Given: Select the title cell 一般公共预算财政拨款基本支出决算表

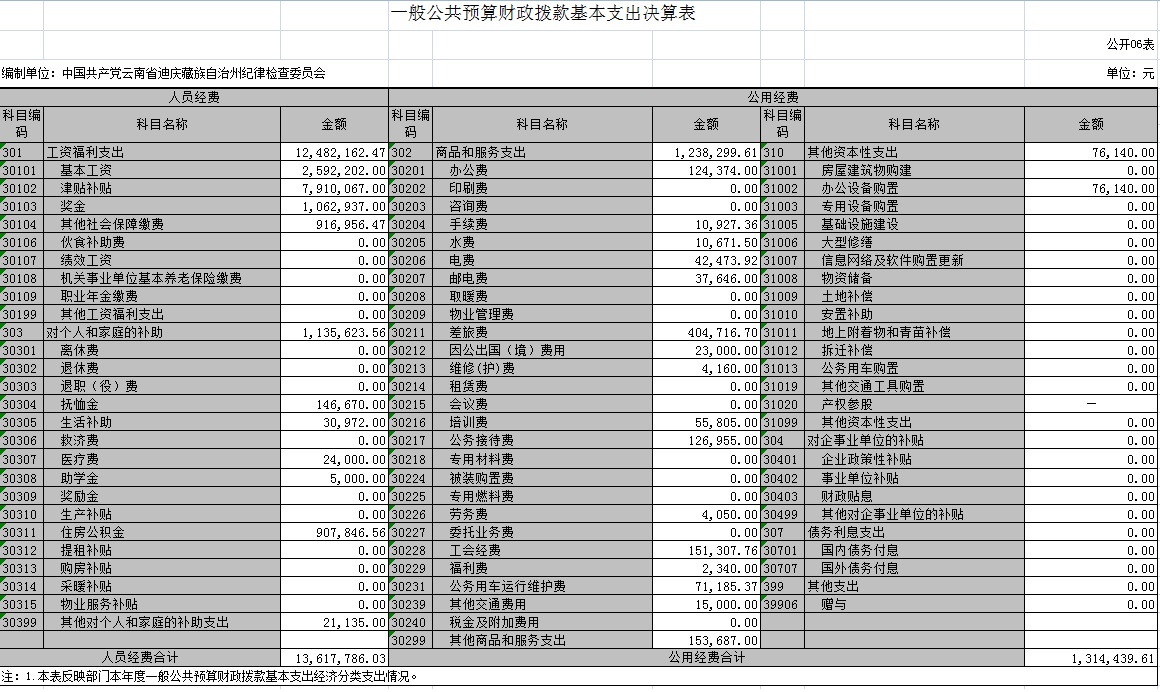Looking at the screenshot, I should click(542, 13).
